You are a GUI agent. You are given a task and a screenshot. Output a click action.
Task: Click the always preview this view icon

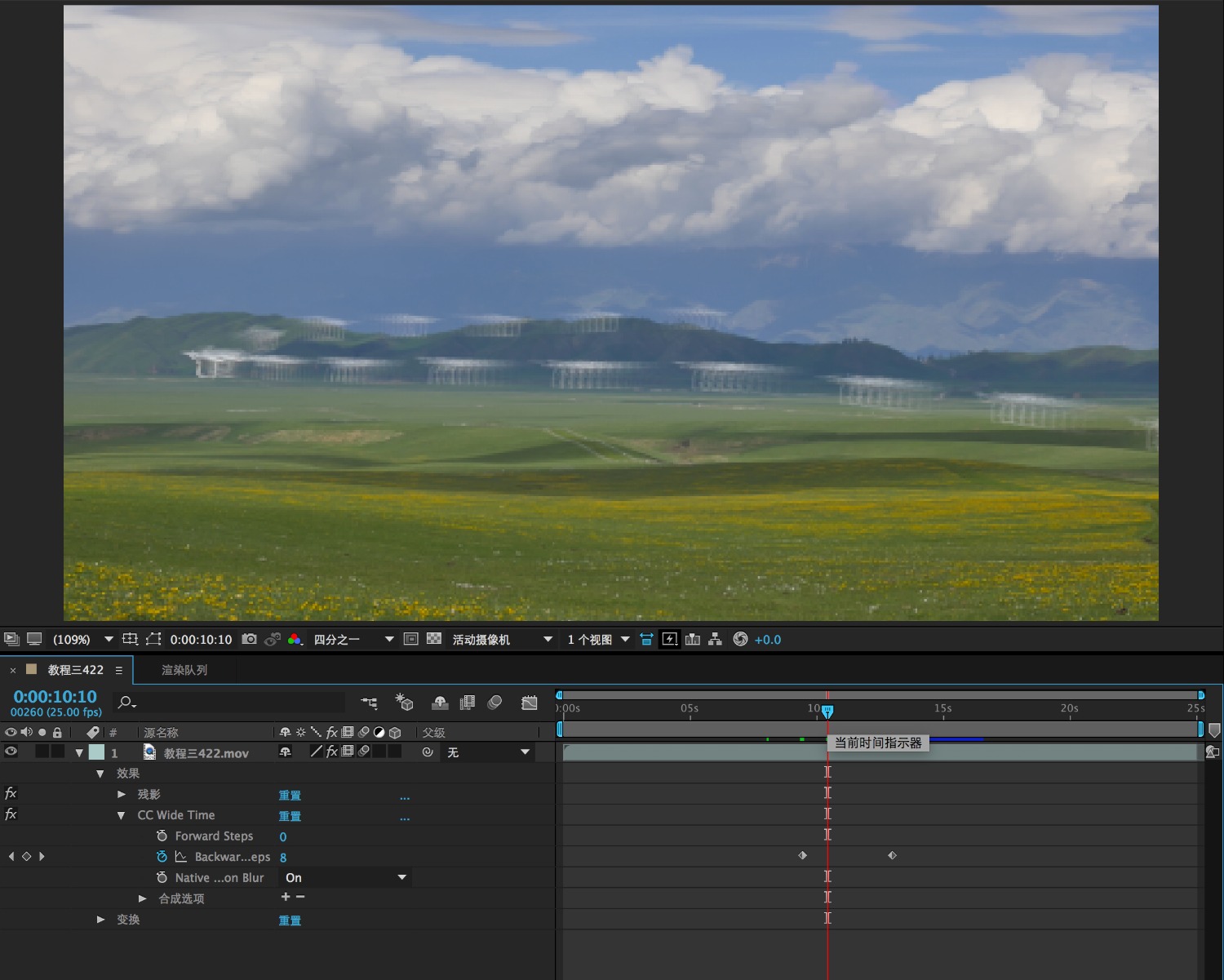[11, 639]
